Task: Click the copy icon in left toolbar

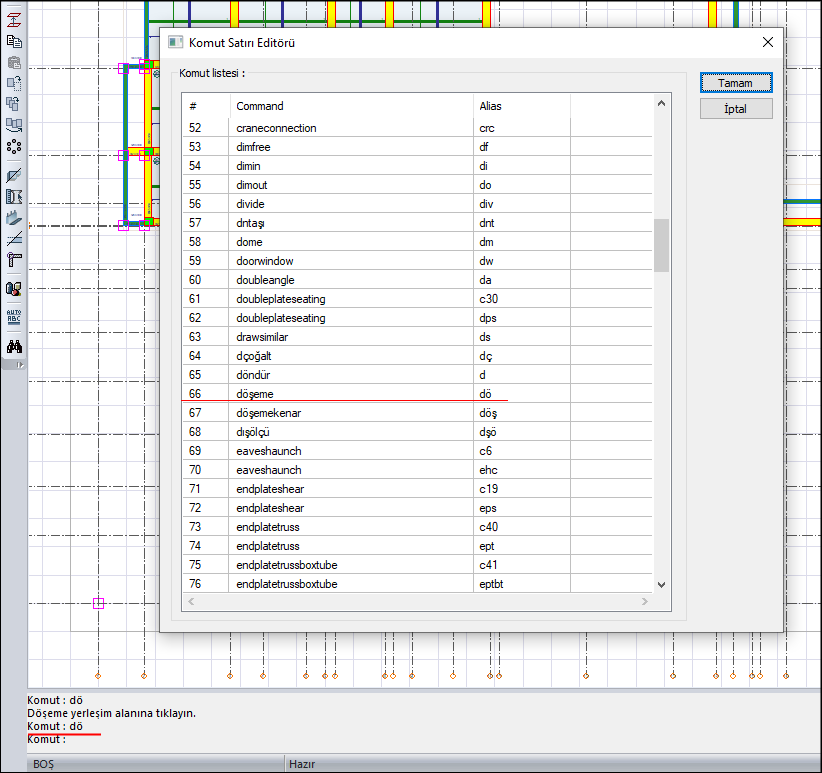Action: [x=14, y=41]
